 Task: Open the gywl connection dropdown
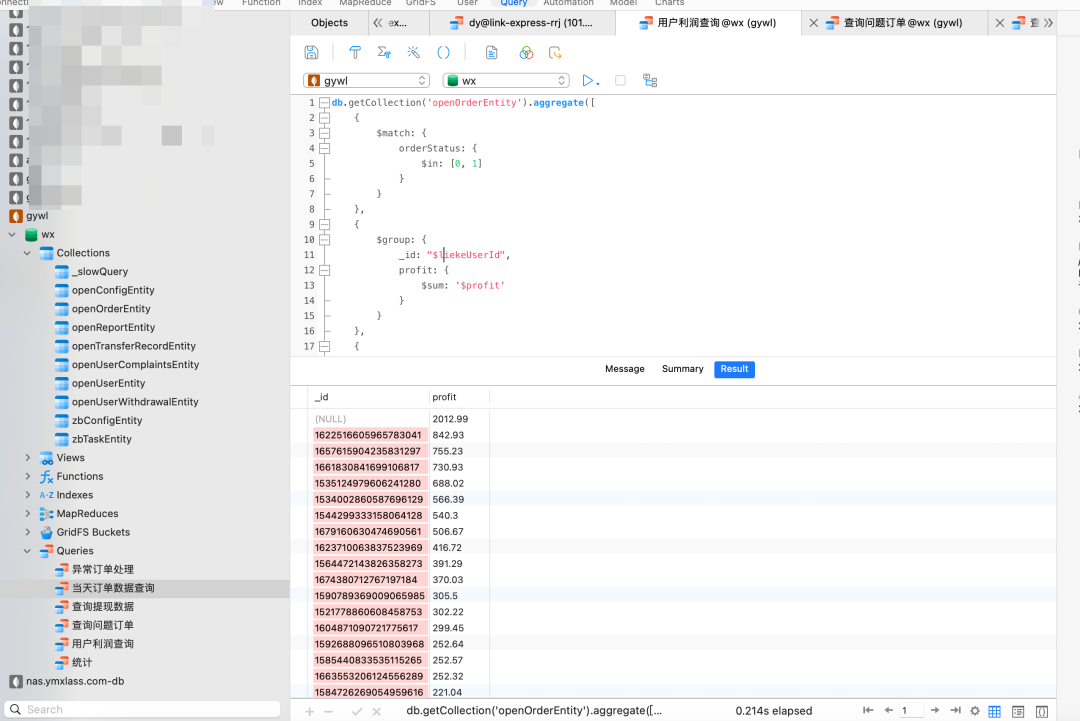(x=366, y=81)
